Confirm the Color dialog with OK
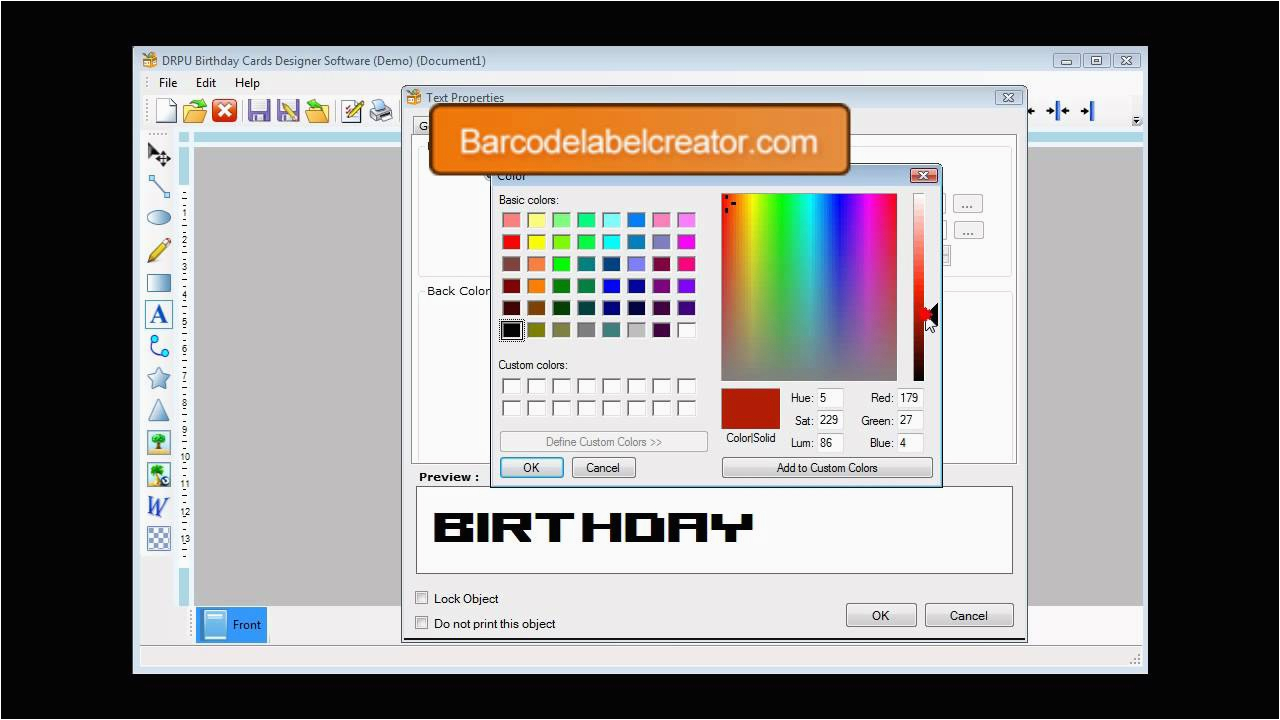Viewport: 1280px width, 720px height. [x=531, y=467]
